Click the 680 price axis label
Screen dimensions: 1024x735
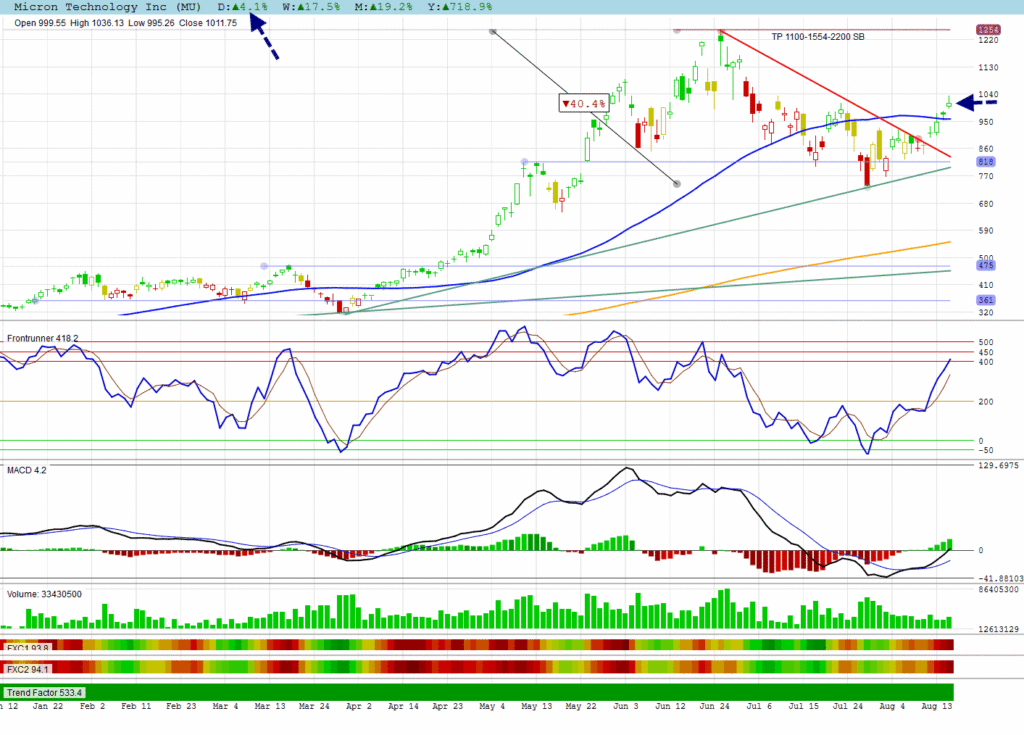tap(985, 204)
